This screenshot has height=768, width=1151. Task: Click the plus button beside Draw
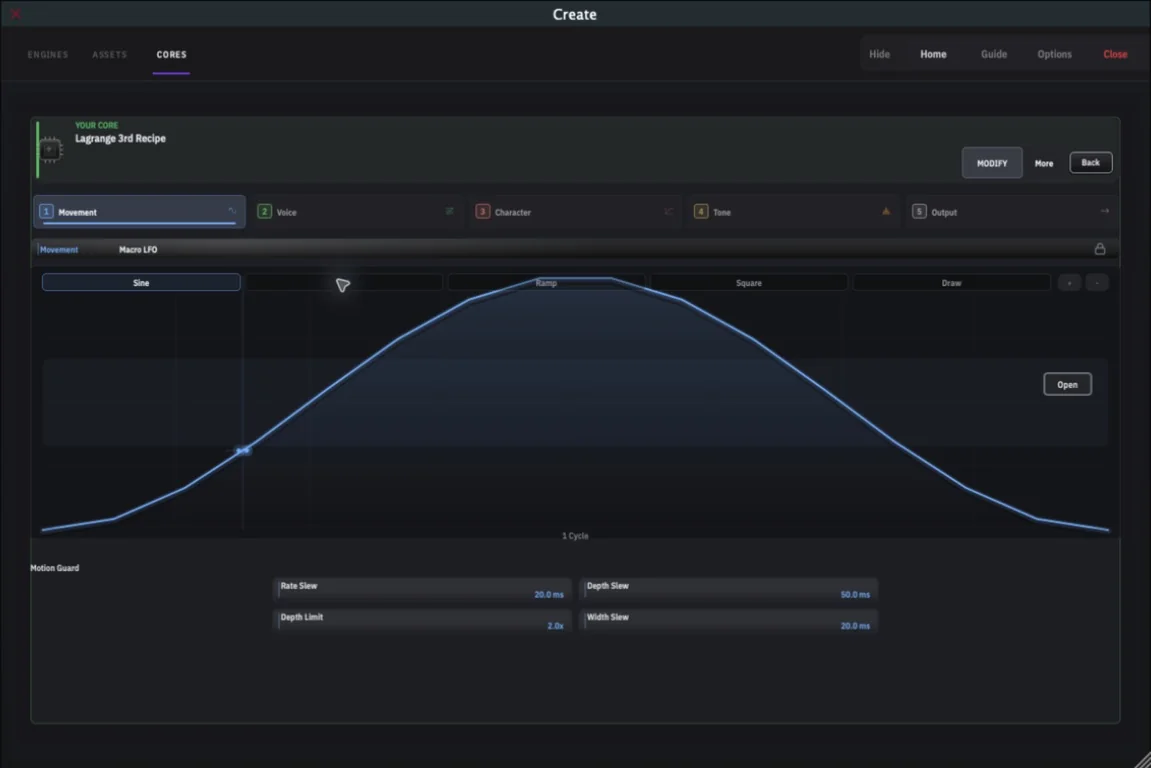[1069, 283]
